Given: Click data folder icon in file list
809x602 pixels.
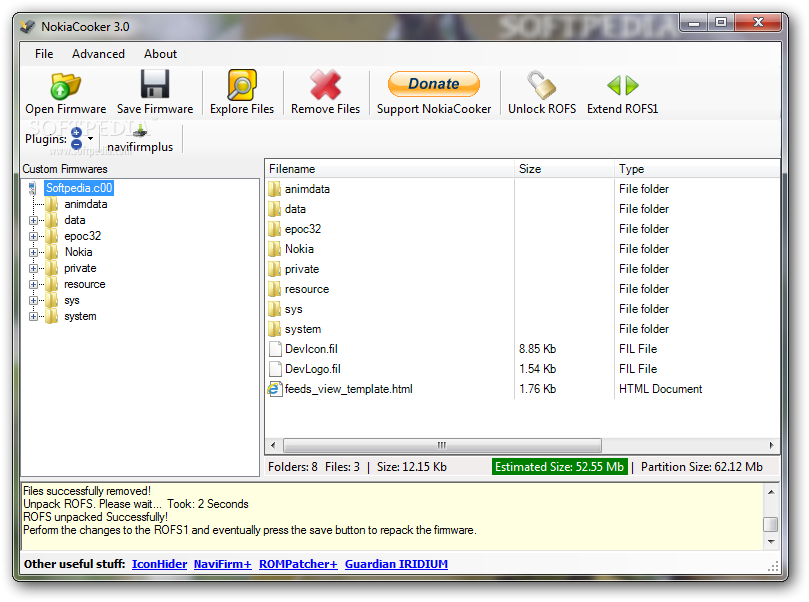Looking at the screenshot, I should 274,209.
